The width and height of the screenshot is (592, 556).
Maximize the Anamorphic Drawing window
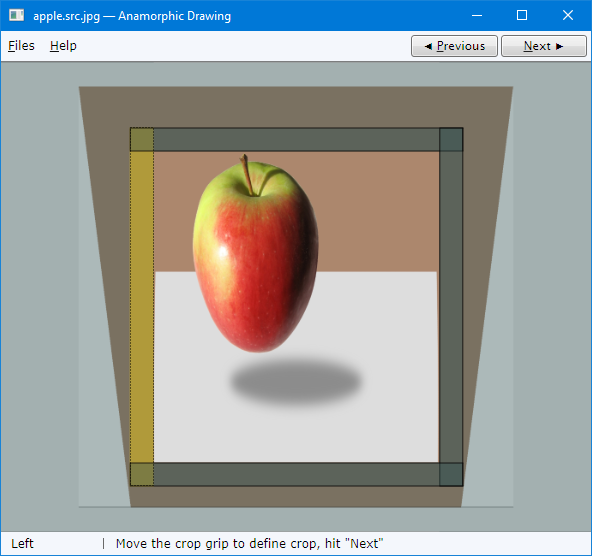(x=522, y=15)
